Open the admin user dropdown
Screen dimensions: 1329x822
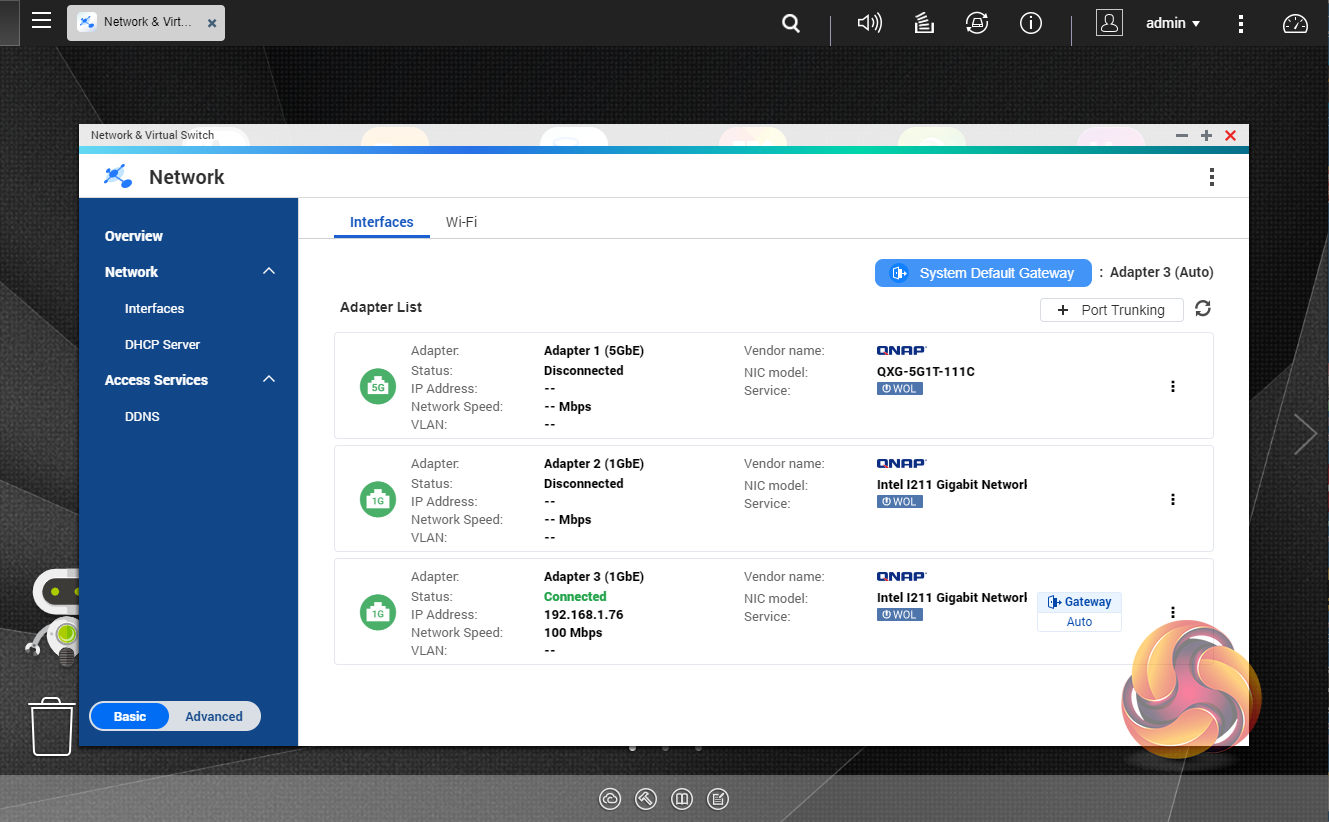(1172, 23)
